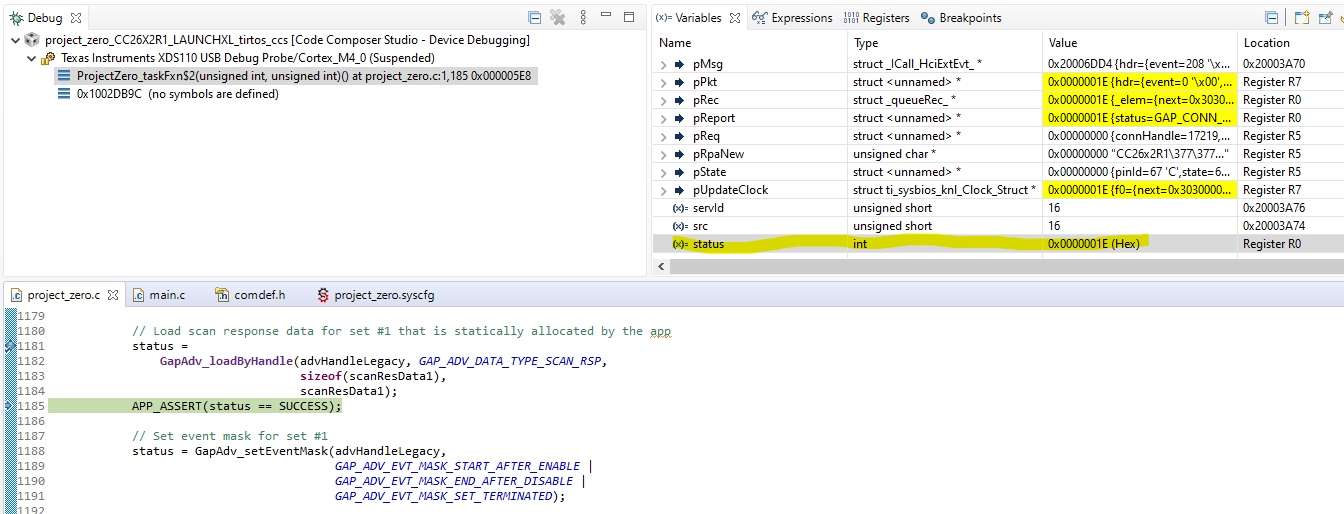This screenshot has width=1344, height=514.
Task: Click the type 'struct ti_sysbios_knl_Clock_Struct *'
Action: [x=944, y=190]
